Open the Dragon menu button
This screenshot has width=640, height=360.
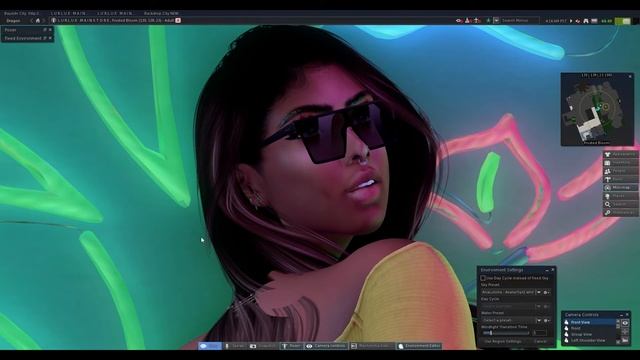coord(13,20)
